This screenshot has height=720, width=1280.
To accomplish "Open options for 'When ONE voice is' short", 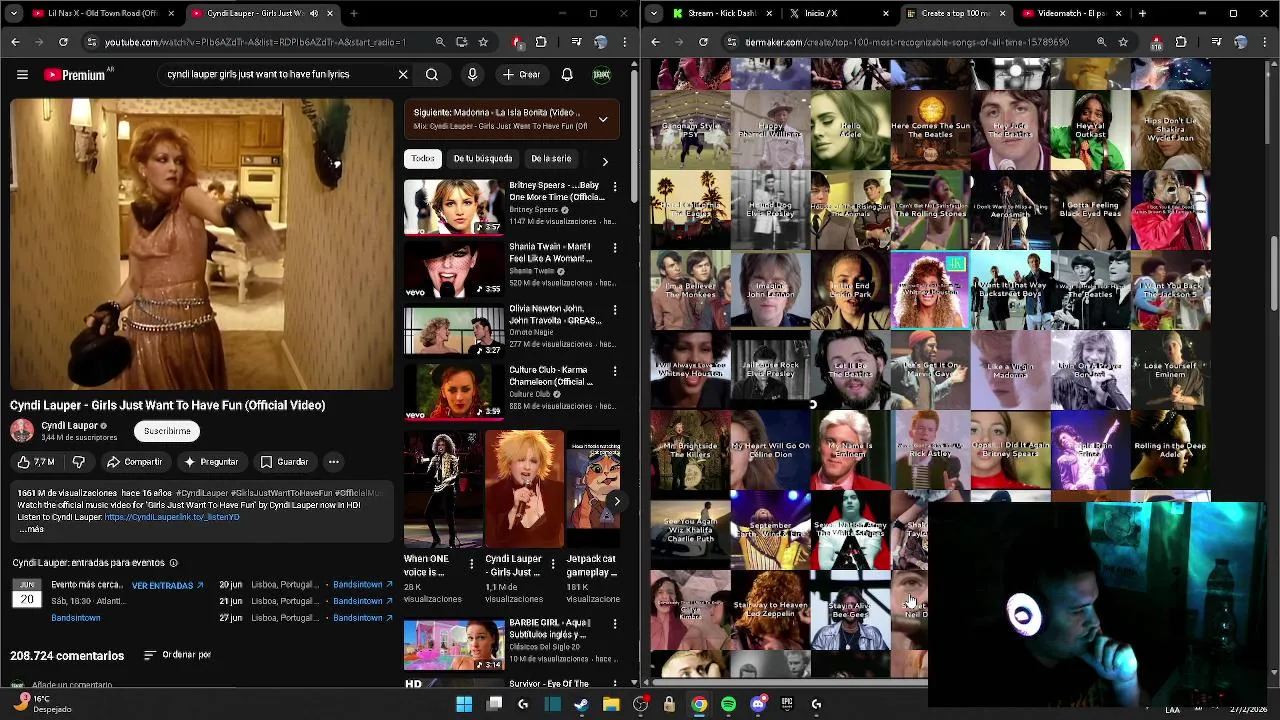I will [x=471, y=564].
